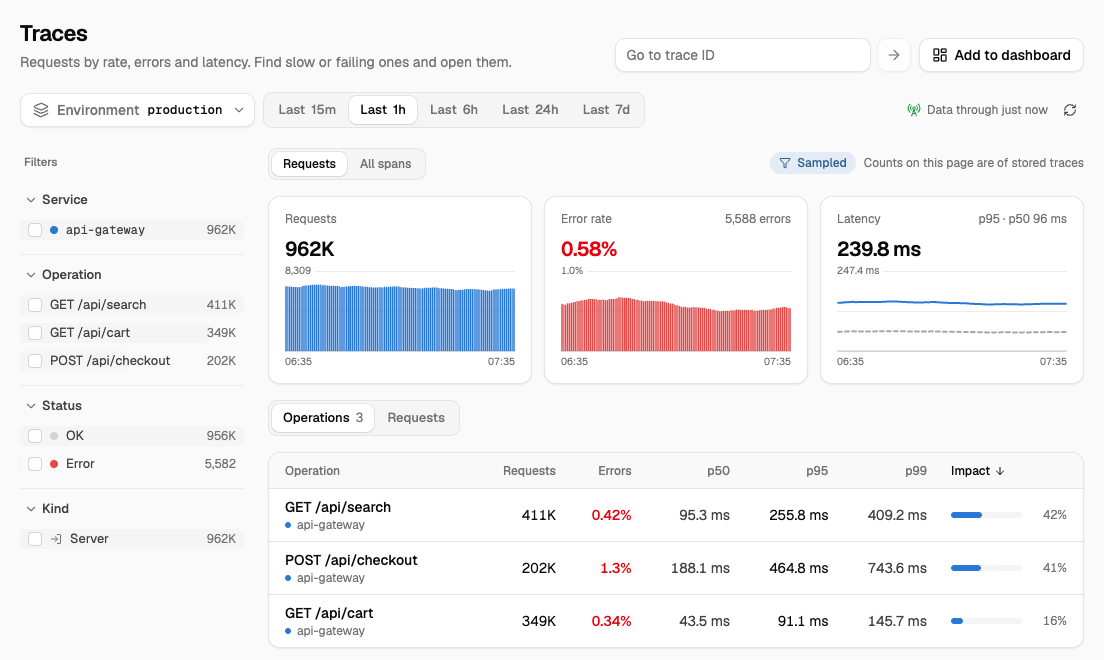Screen dimensions: 1104x660
Task: Switch to the All spans view
Action: point(386,163)
